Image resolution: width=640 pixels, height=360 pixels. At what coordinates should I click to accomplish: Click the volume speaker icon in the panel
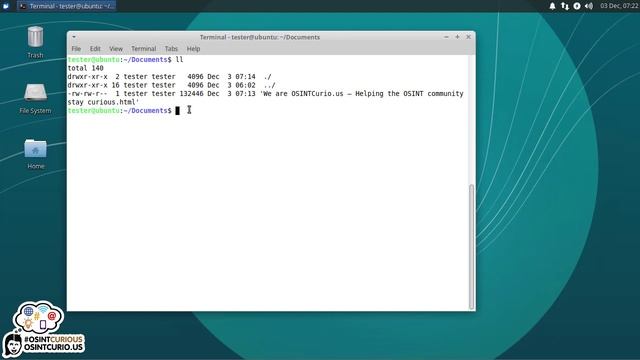(x=589, y=6)
